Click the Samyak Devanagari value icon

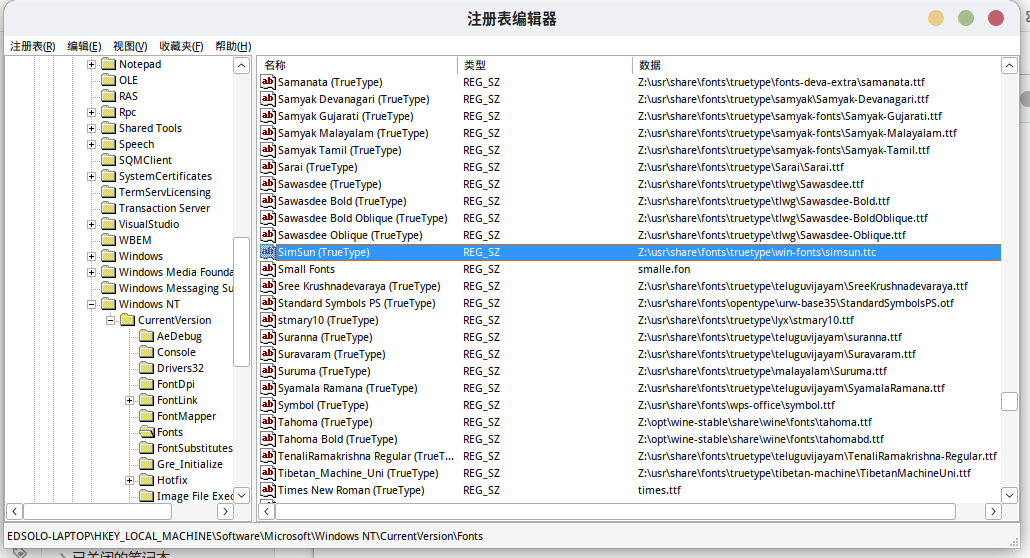point(267,99)
